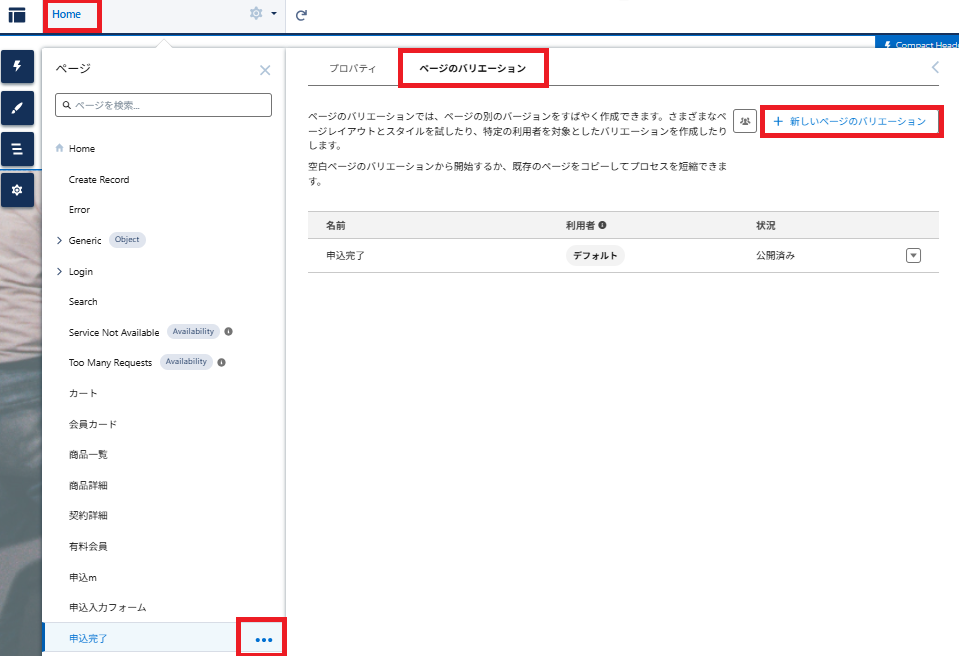Open the three-dot menu for 申込完了

pos(263,639)
